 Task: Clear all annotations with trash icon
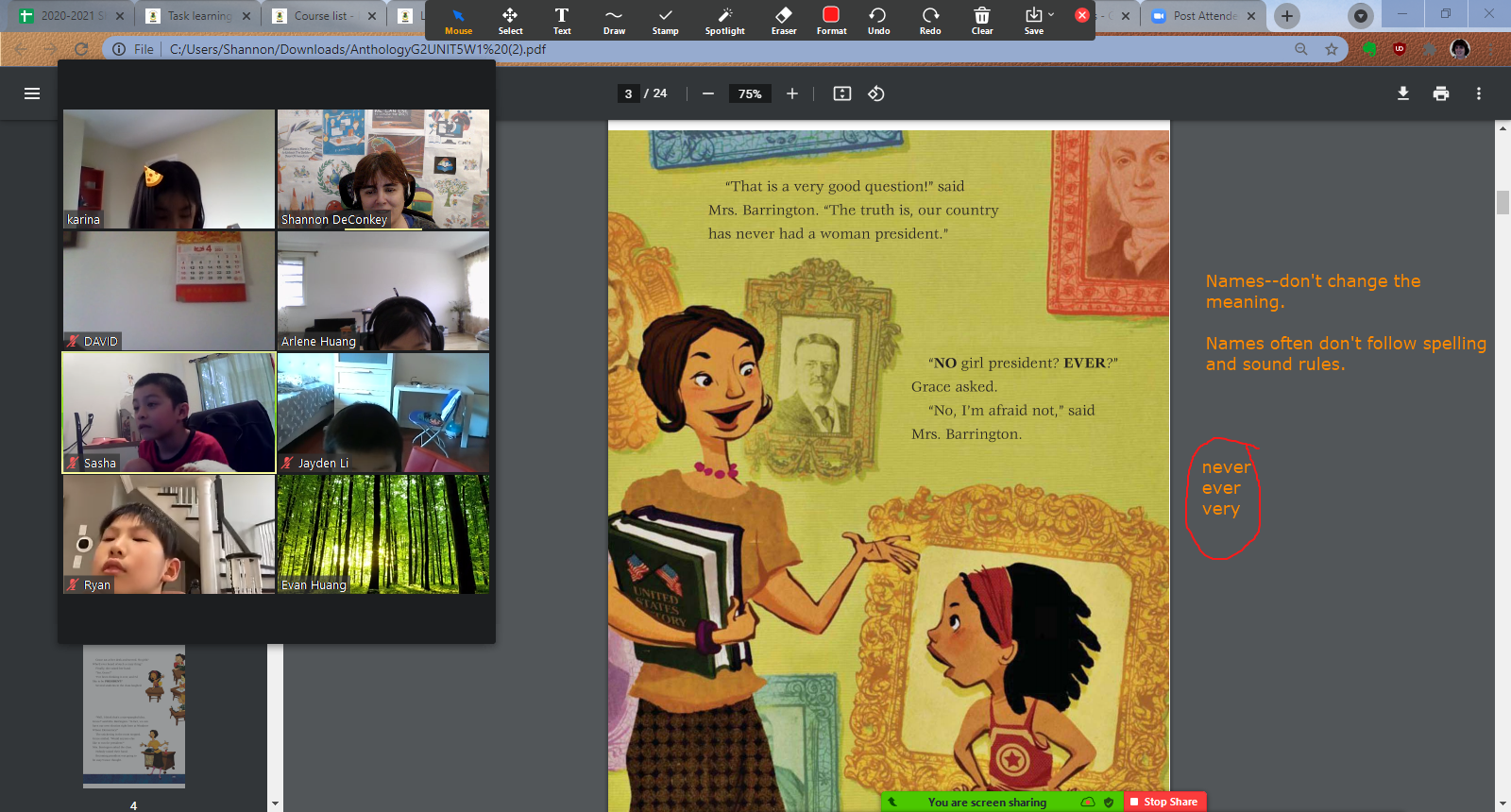[982, 20]
